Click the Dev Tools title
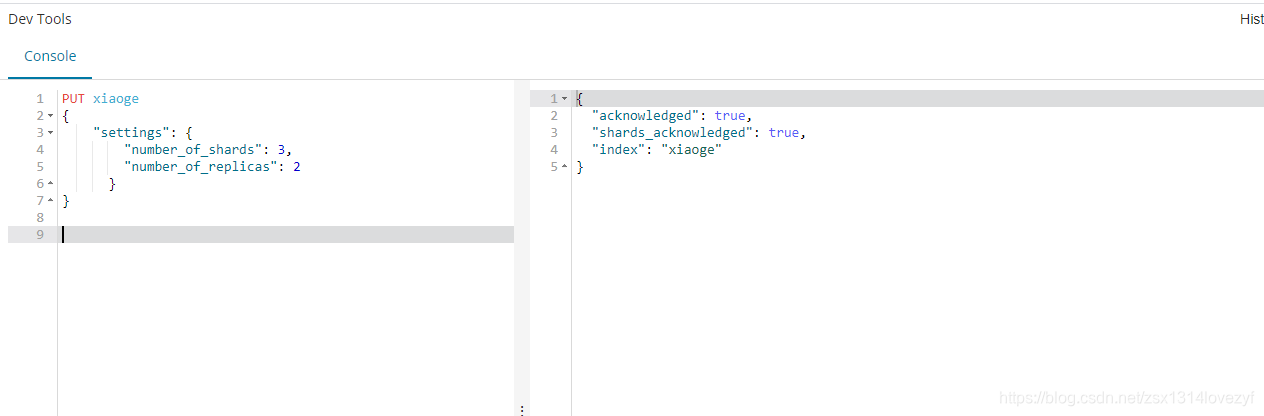The image size is (1264, 416). coord(40,19)
